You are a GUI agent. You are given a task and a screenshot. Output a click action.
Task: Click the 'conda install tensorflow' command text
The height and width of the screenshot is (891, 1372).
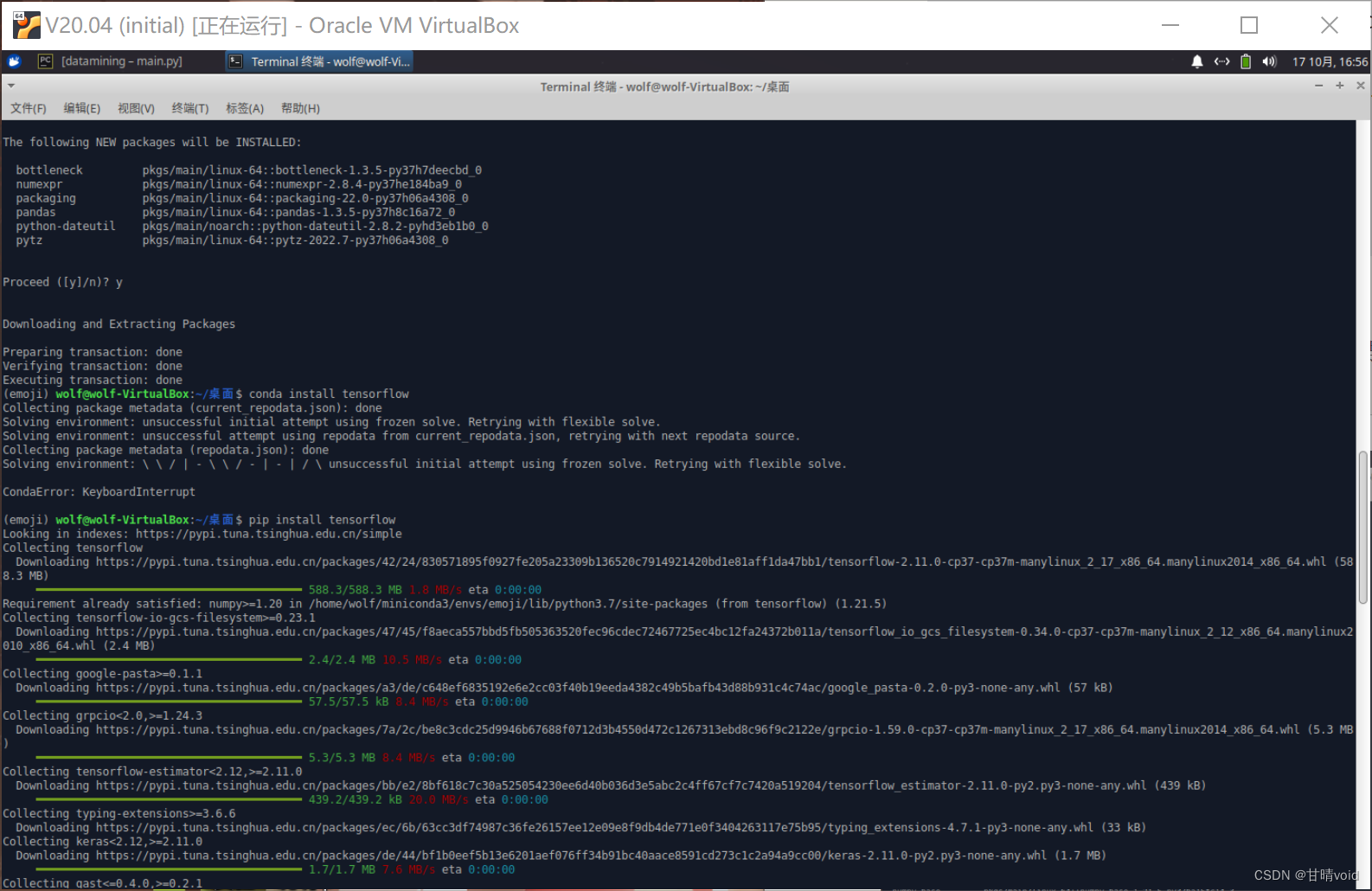point(329,394)
